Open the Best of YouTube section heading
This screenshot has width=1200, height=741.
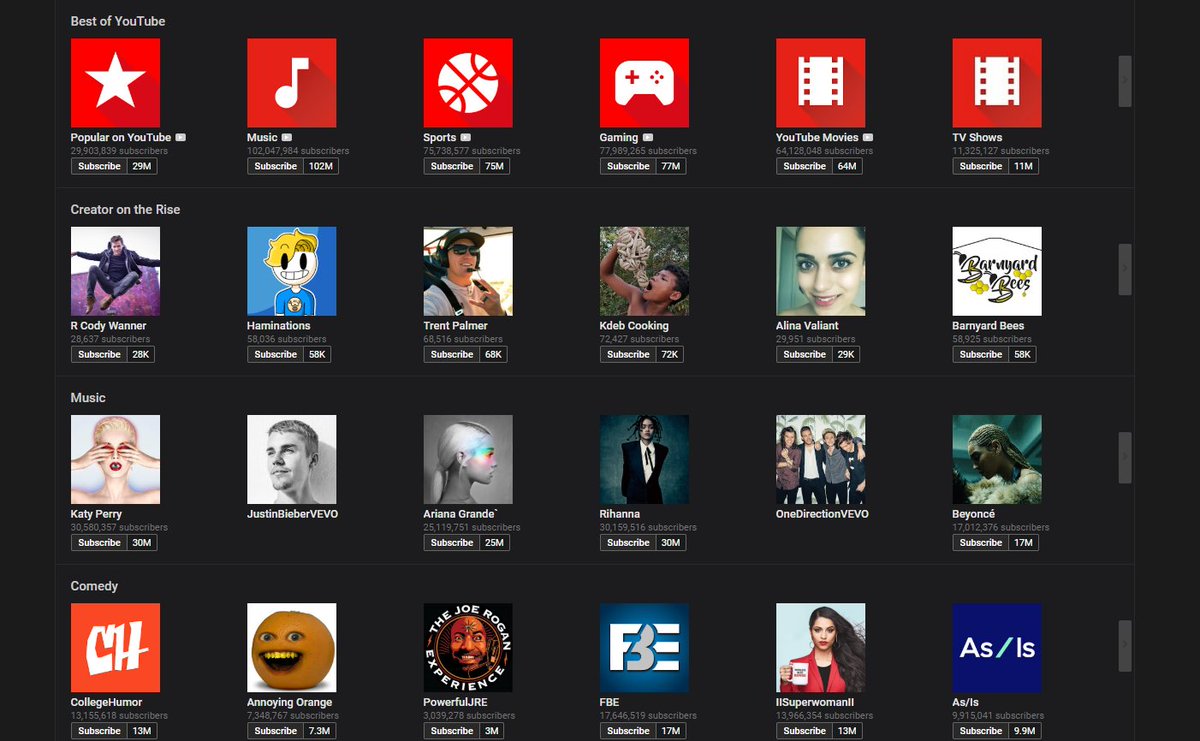point(118,21)
